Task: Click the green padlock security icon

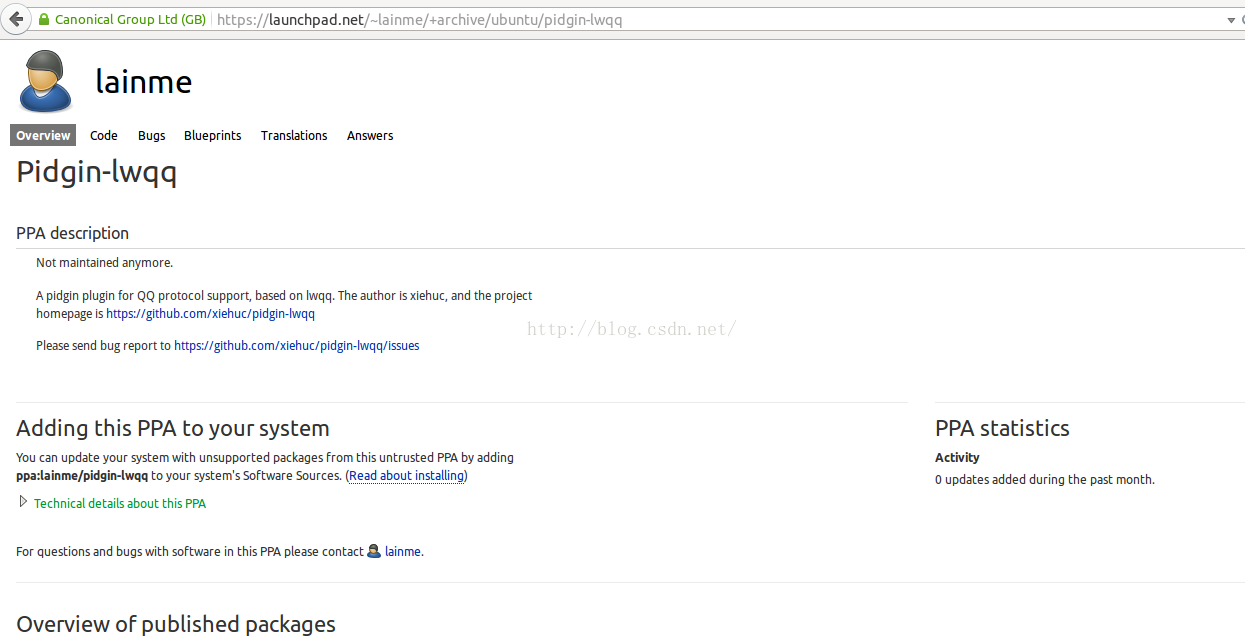Action: coord(44,20)
